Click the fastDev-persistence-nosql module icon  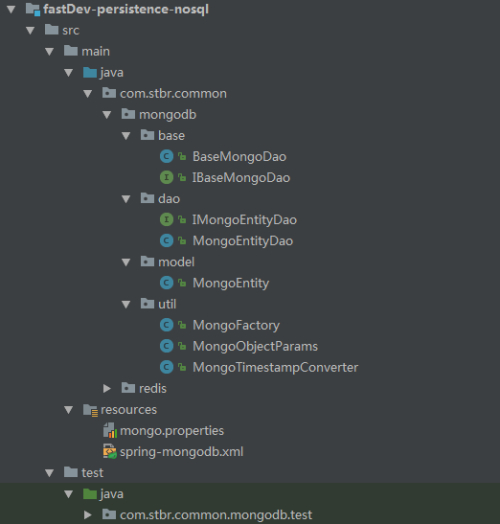click(x=33, y=9)
